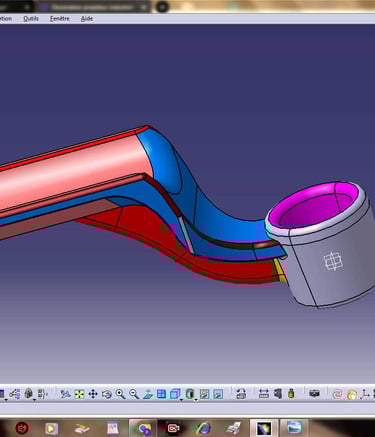Close the blurred-title browser tab
This screenshot has width=375, height=437.
click(x=144, y=7)
